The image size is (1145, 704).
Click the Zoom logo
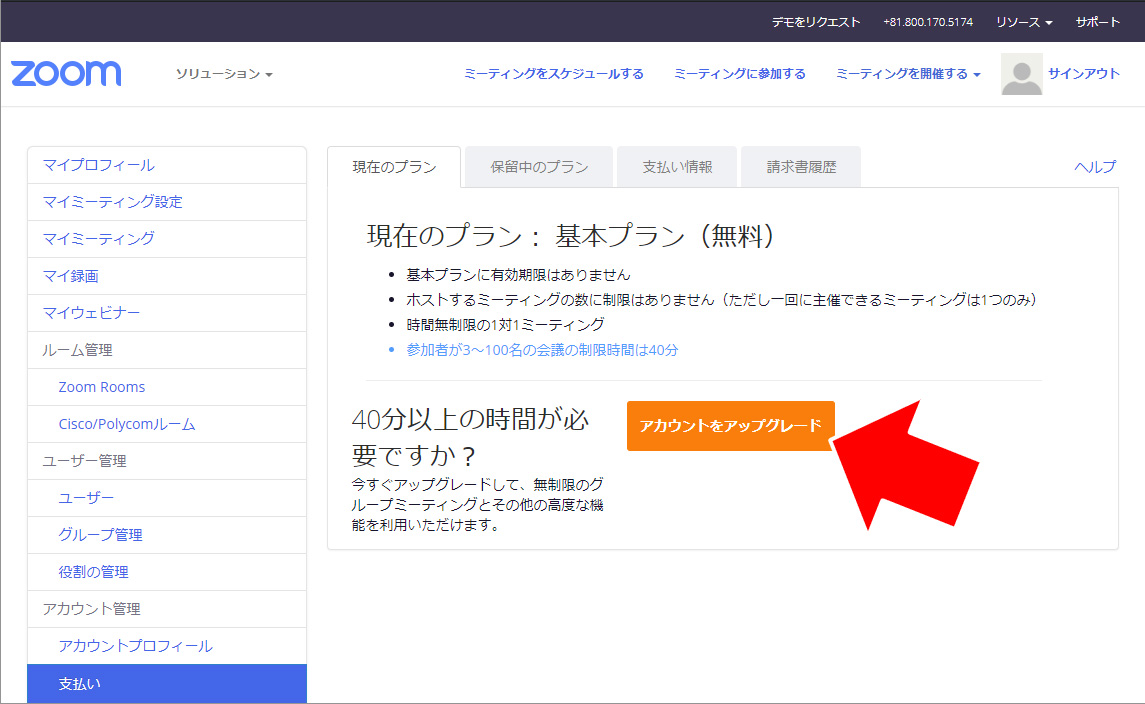pos(66,74)
